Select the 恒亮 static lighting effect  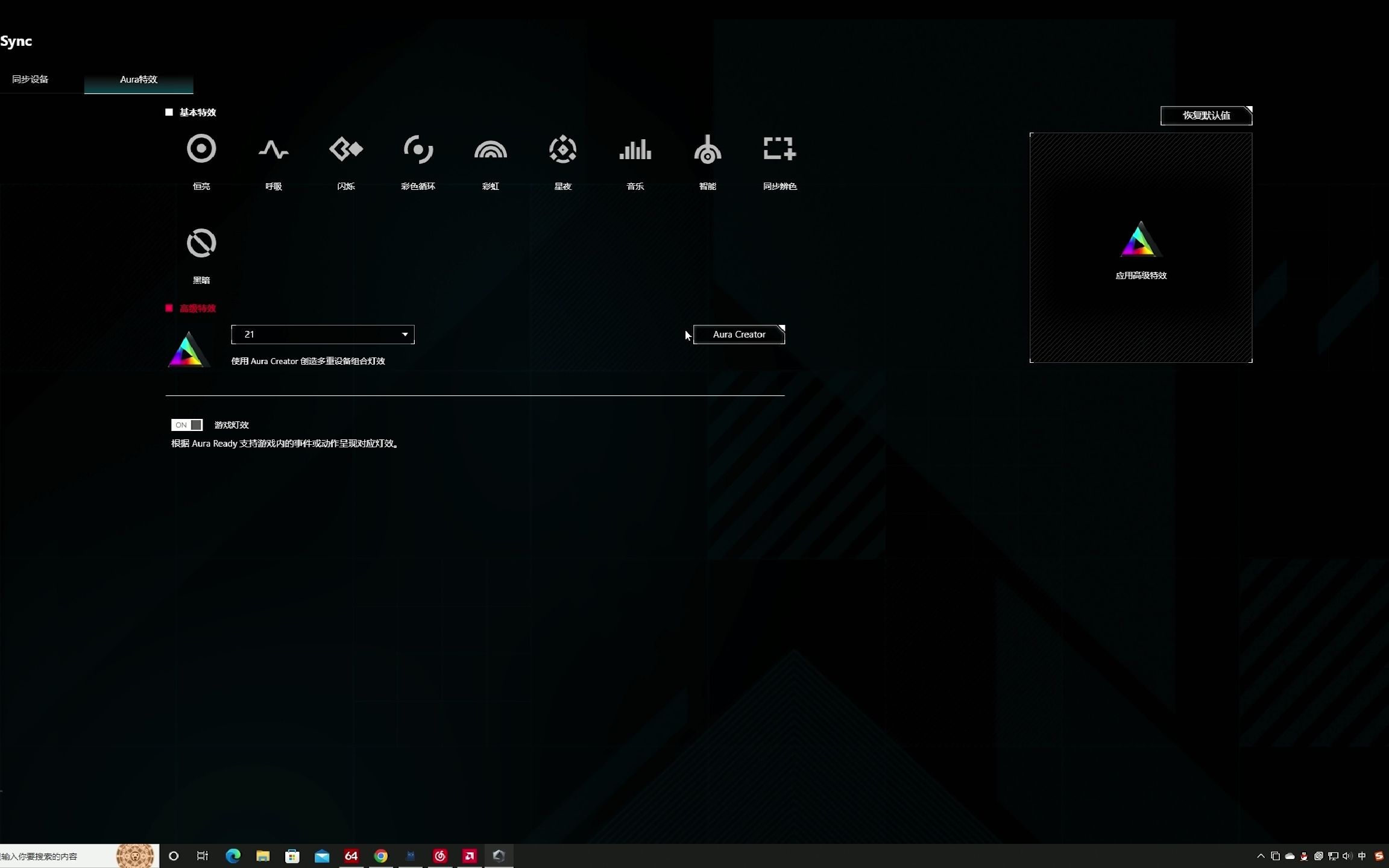coord(201,149)
